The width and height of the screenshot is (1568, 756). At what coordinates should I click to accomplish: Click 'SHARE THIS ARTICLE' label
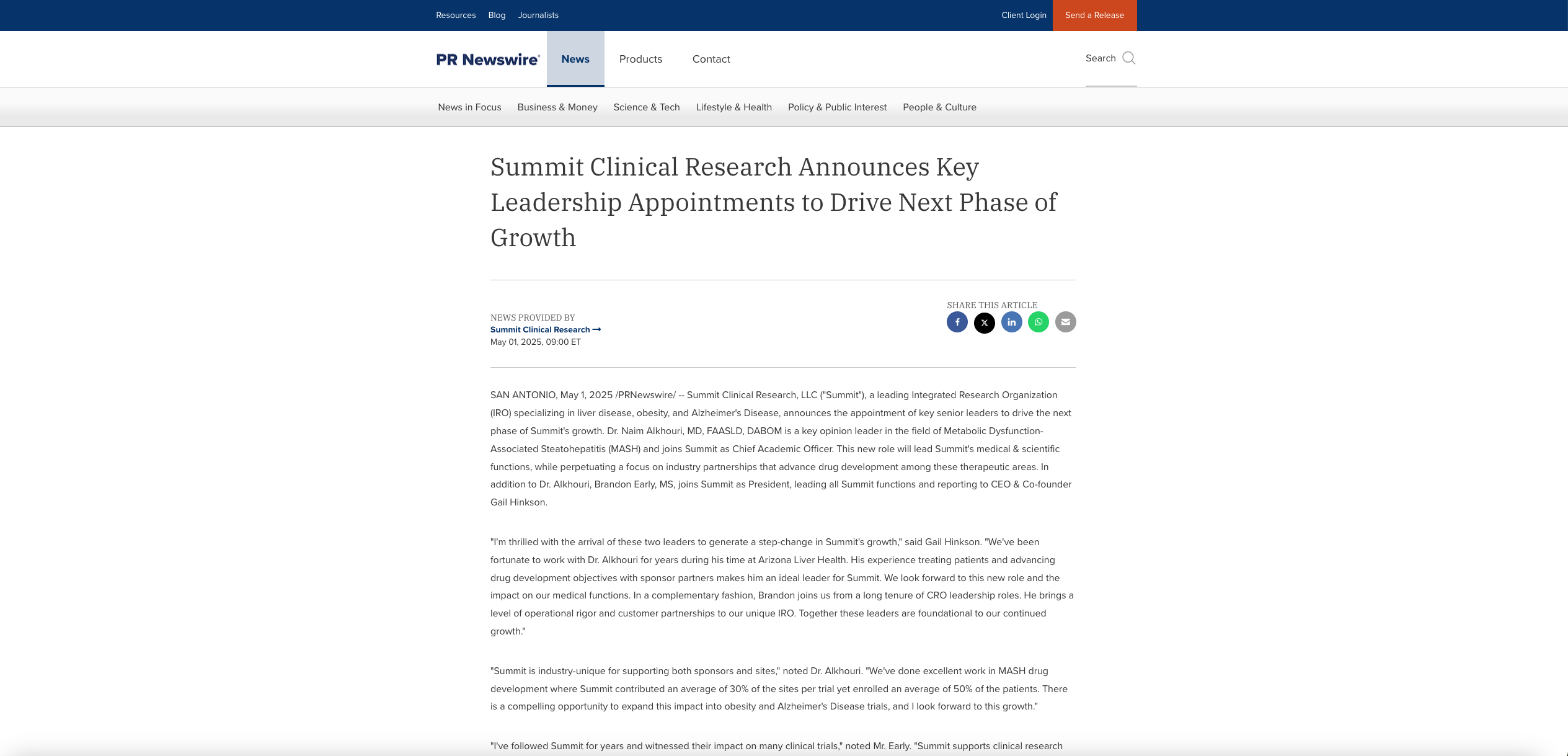click(992, 305)
